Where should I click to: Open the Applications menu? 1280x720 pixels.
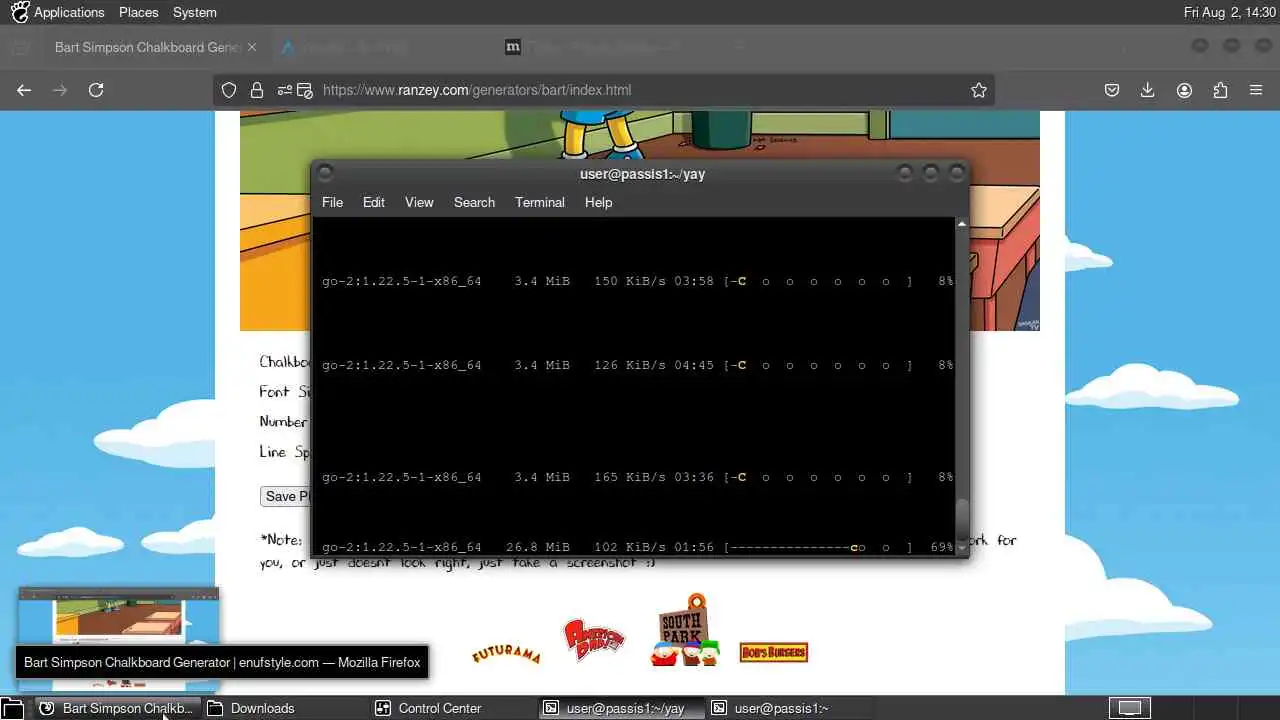pos(57,12)
